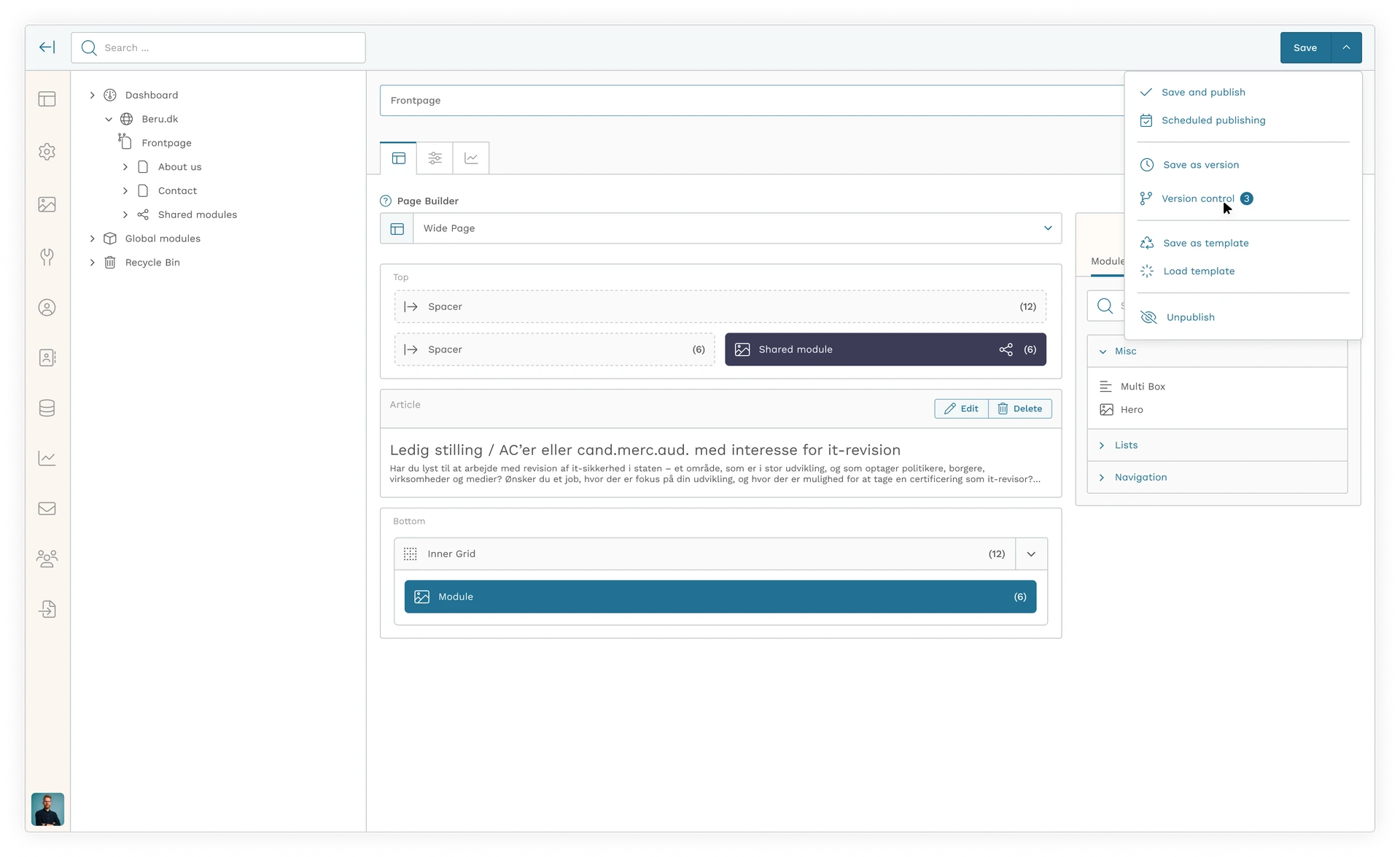Click the tools wrench sidebar icon
1400x857 pixels.
(x=47, y=257)
